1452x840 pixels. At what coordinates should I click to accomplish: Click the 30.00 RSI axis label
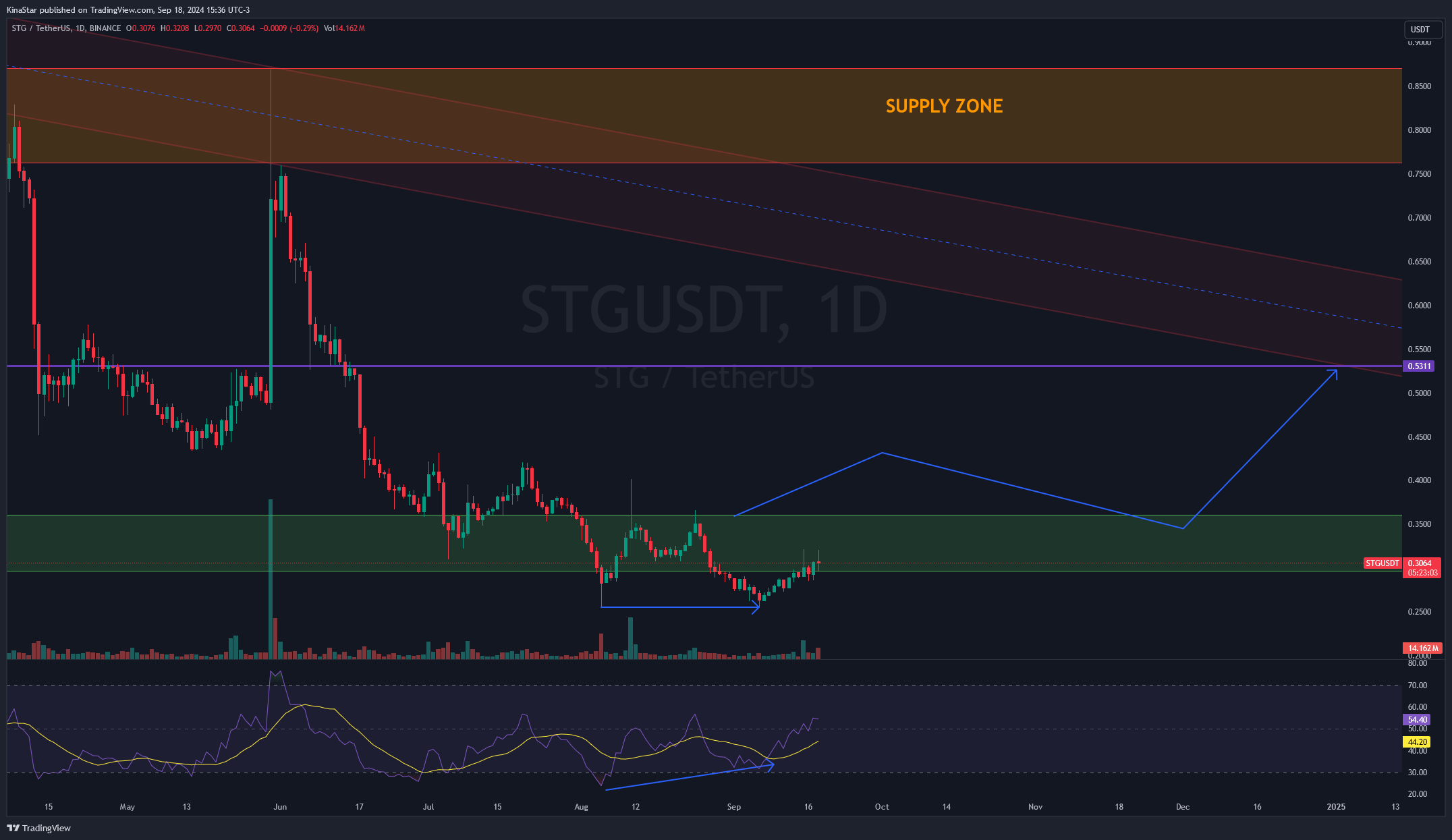(x=1418, y=773)
